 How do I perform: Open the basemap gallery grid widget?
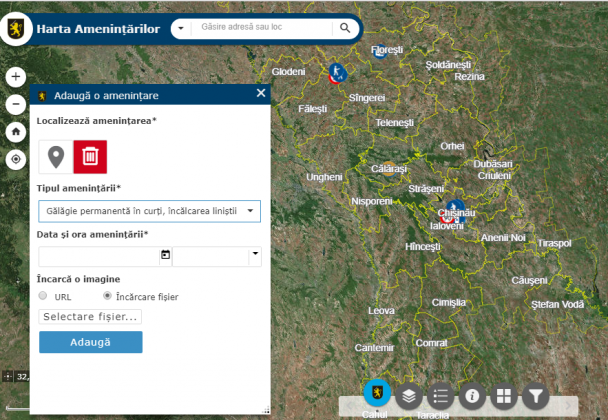[504, 396]
